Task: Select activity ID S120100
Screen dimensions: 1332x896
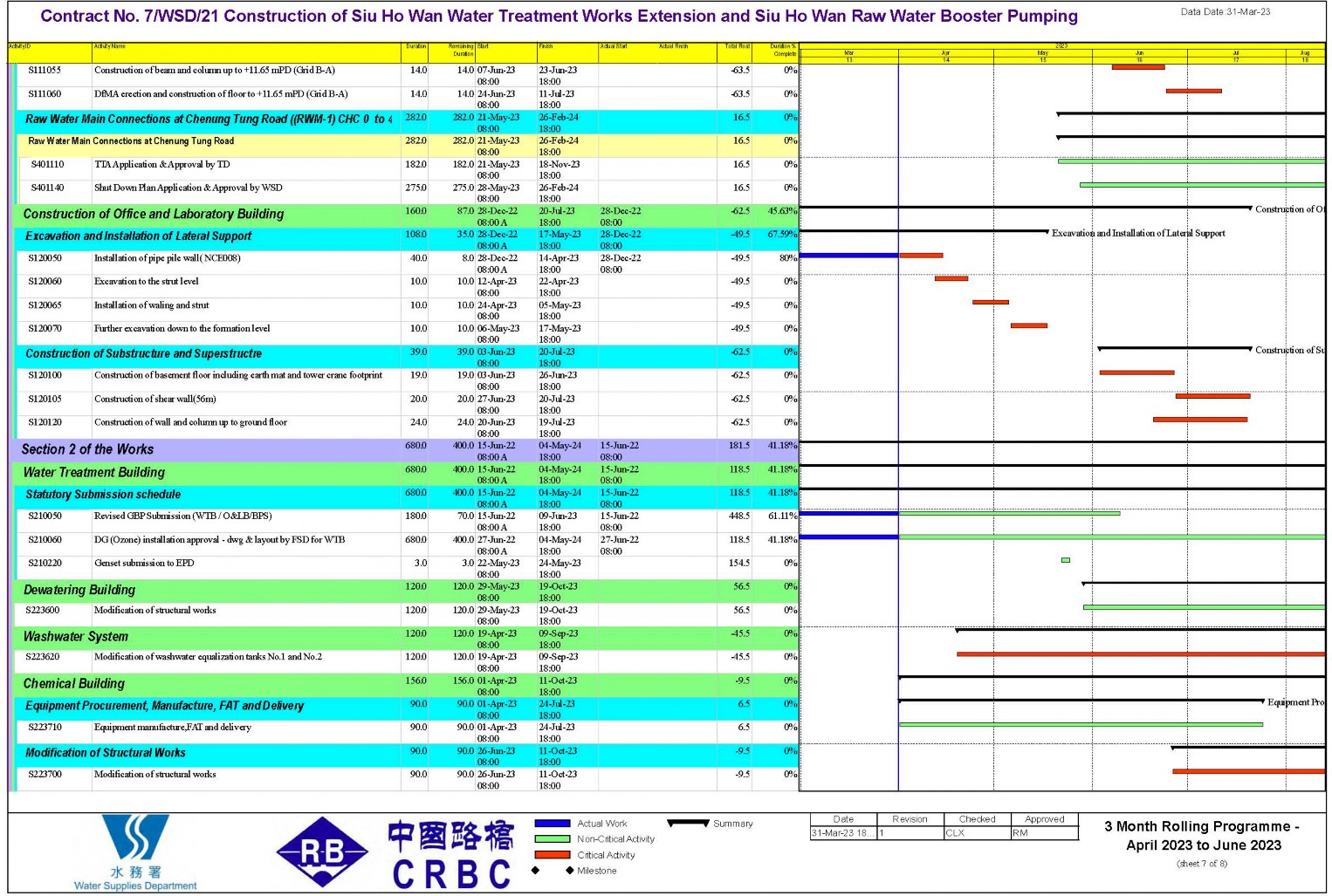Action: [x=45, y=376]
